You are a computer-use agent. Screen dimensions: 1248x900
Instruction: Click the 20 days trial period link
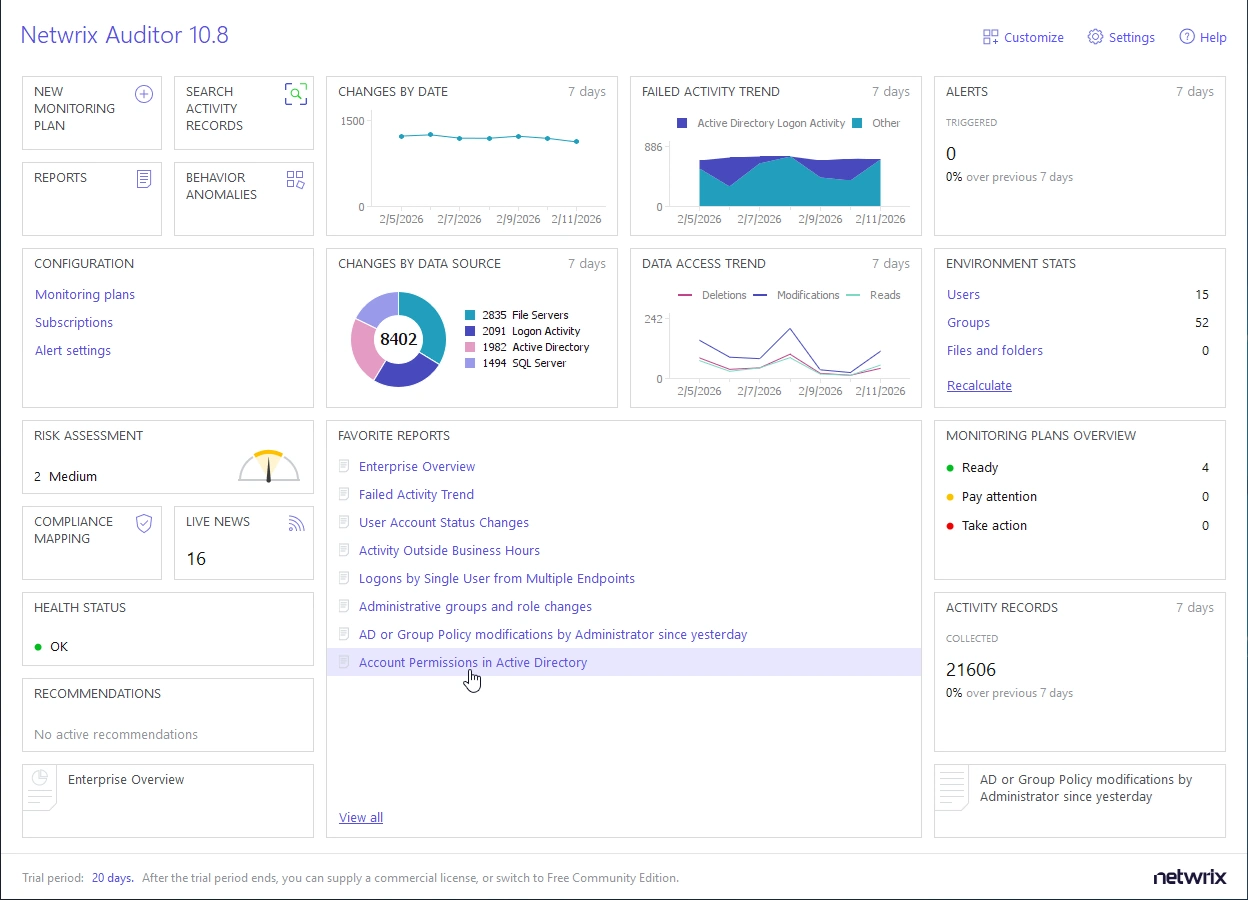pos(112,878)
